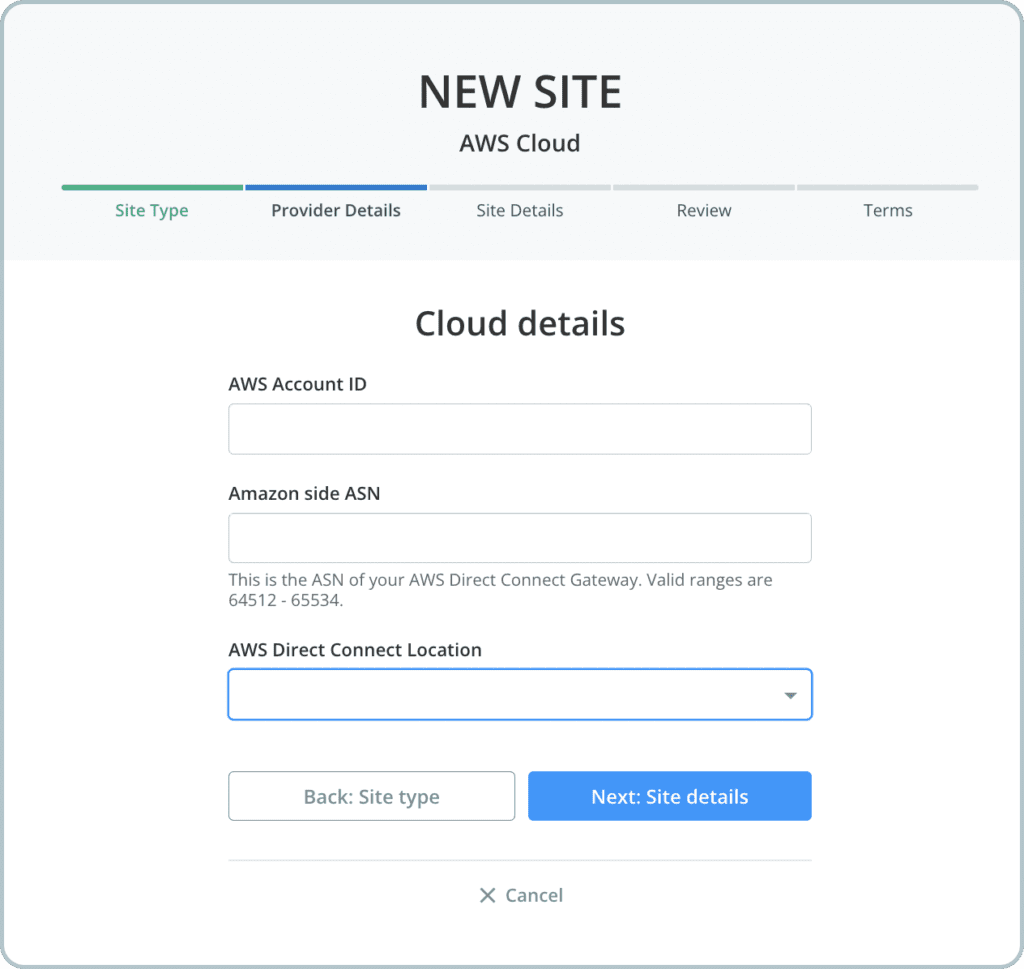Open the AWS Direct Connect Location dropdown
The image size is (1024, 969).
pyautogui.click(x=519, y=693)
